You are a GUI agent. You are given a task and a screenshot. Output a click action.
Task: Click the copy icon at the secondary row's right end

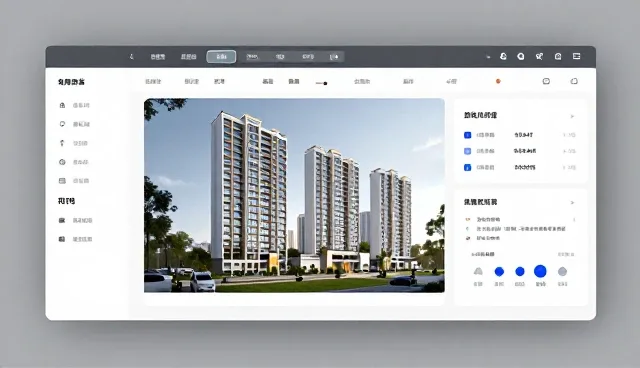574,81
